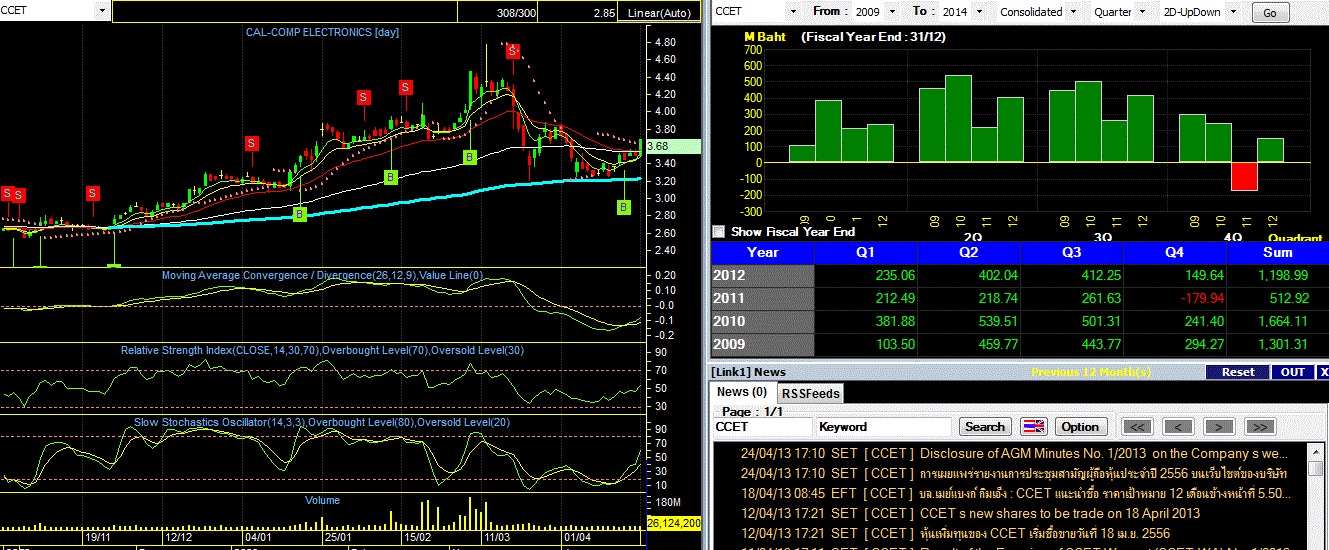
Task: Click the news Search button
Action: coord(985,427)
